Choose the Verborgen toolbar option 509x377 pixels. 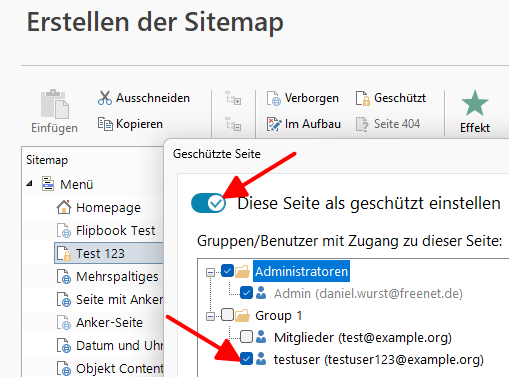click(x=303, y=98)
